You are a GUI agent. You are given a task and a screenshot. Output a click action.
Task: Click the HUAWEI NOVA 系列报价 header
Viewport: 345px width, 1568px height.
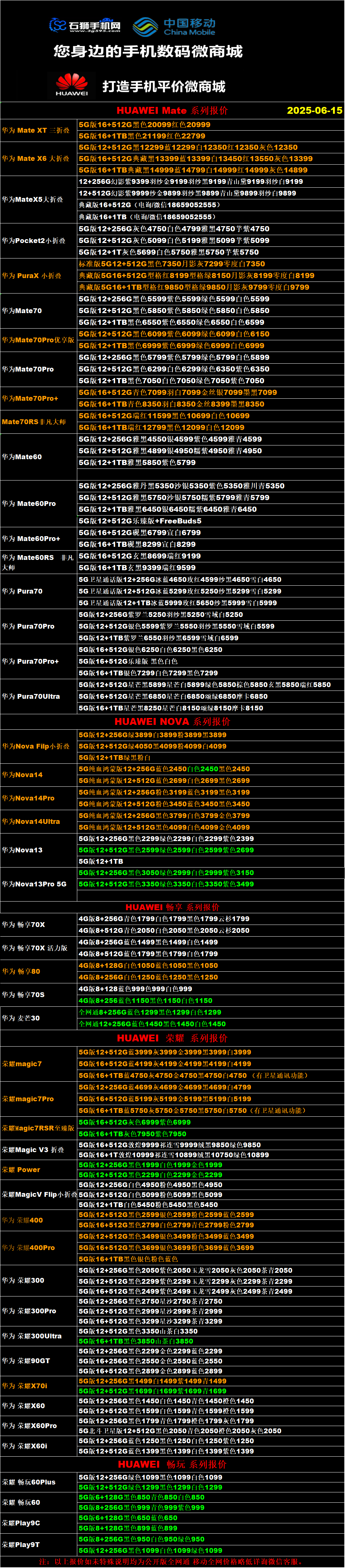(172, 721)
